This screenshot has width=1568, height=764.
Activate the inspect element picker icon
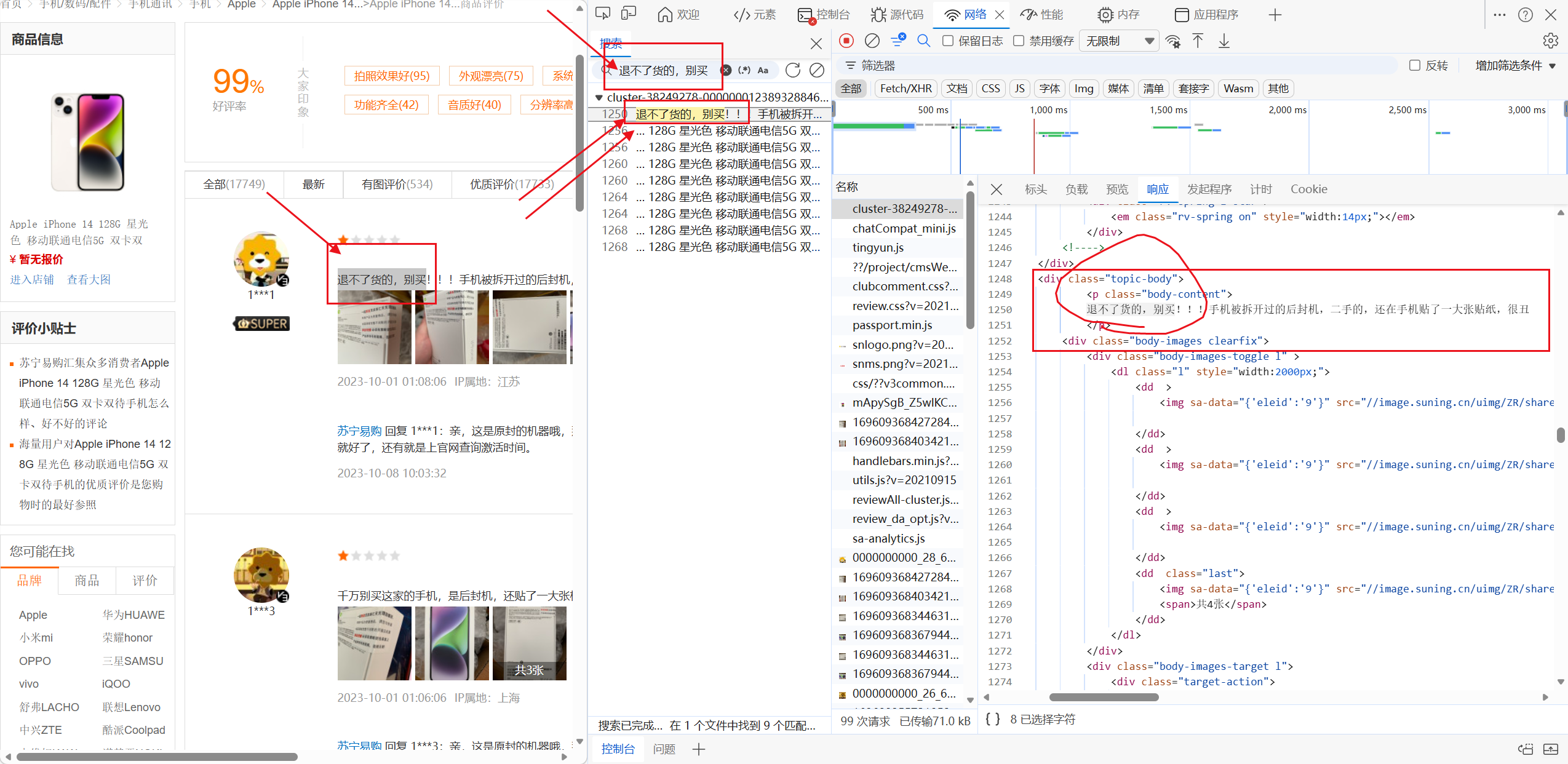pos(603,14)
